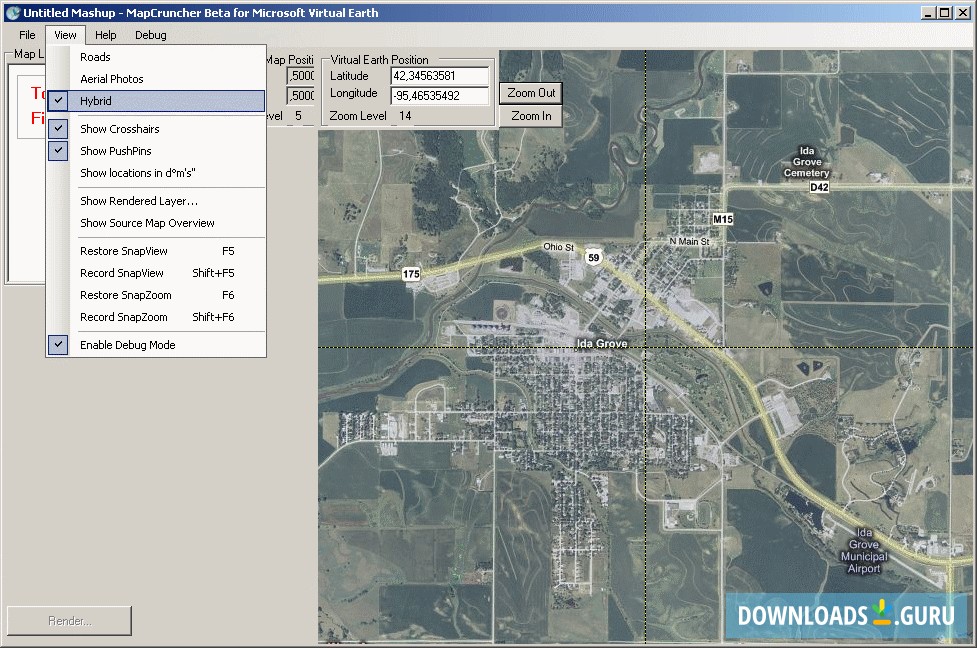Enable the Roads map view mode
Screen dimensions: 977x648
95,57
